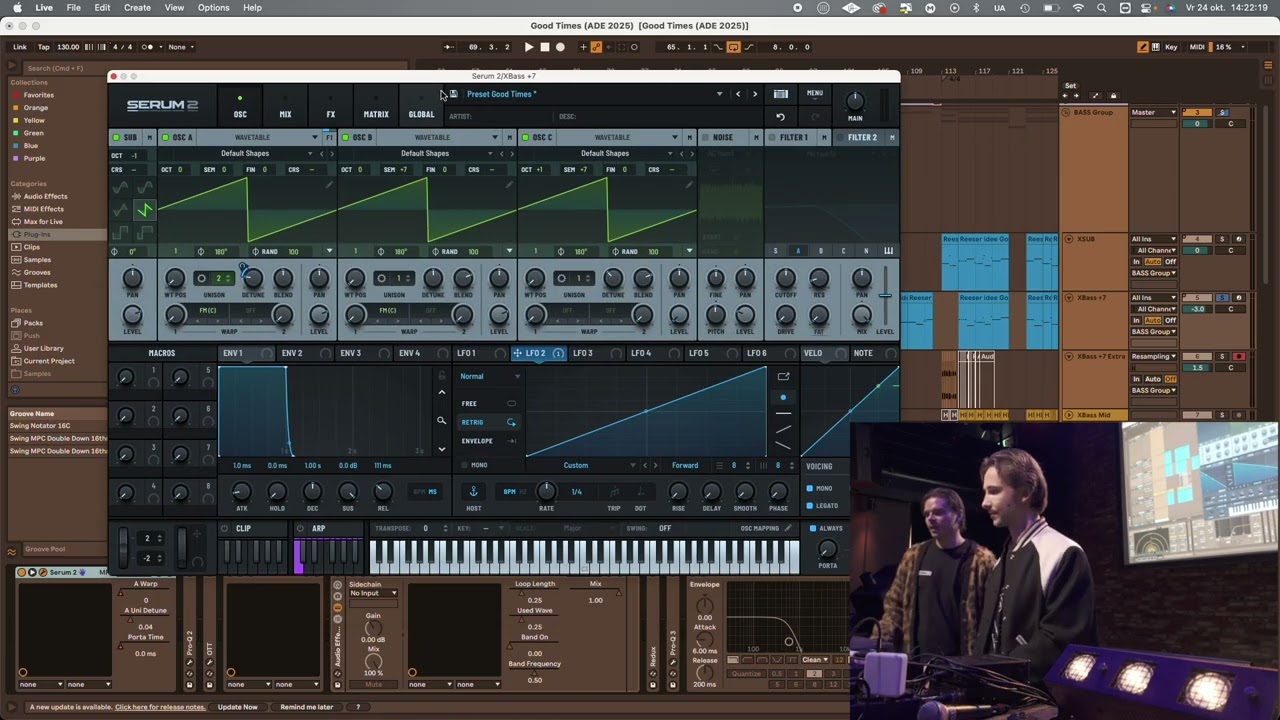1280x720 pixels.
Task: Open the Serum preset name dropdown arrow
Action: point(719,94)
